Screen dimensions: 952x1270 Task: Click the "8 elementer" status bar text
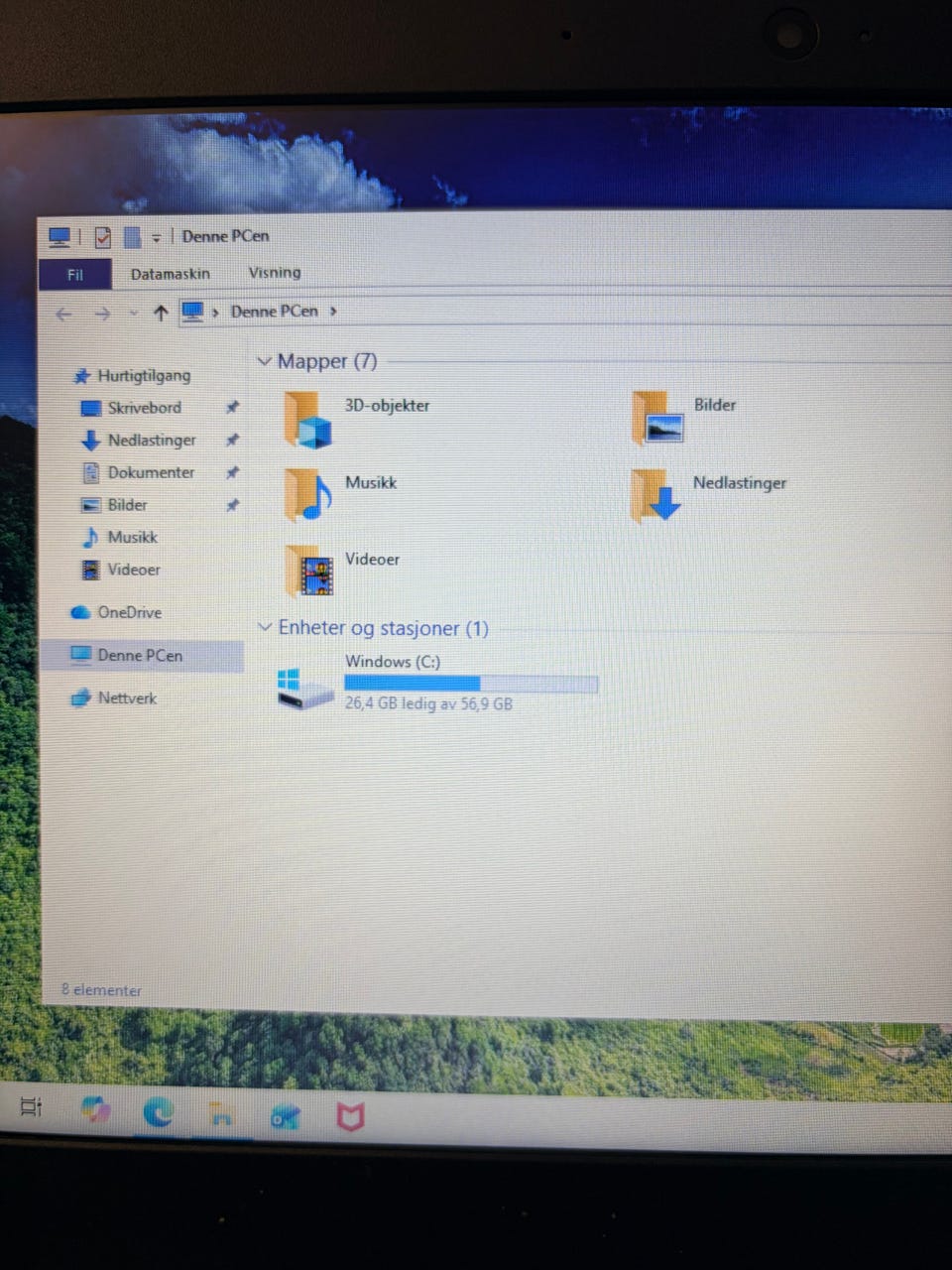coord(101,990)
